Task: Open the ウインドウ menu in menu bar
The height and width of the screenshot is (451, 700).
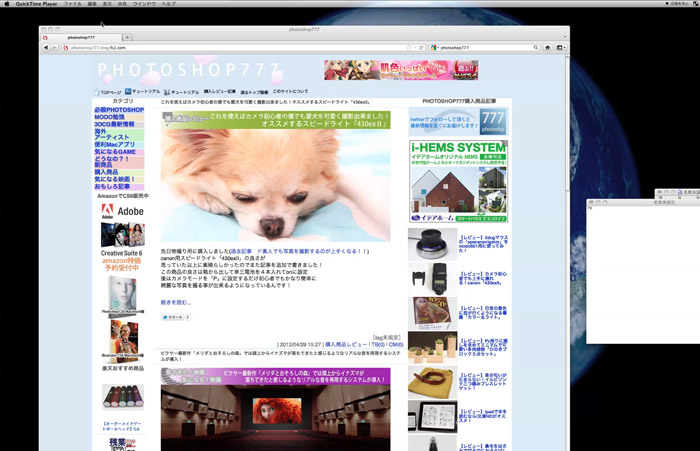Action: point(144,4)
